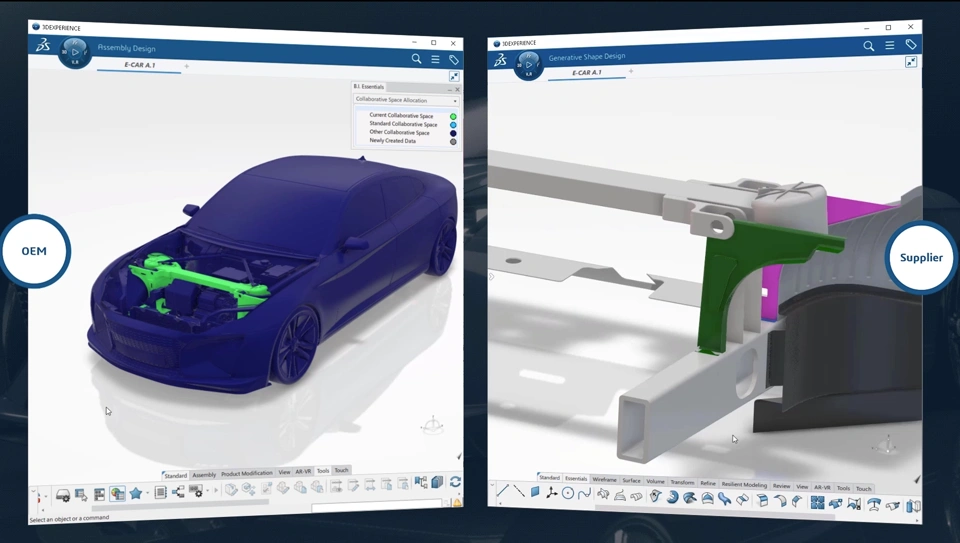Click the Supplier circle label
This screenshot has height=543, width=960.
(x=921, y=258)
